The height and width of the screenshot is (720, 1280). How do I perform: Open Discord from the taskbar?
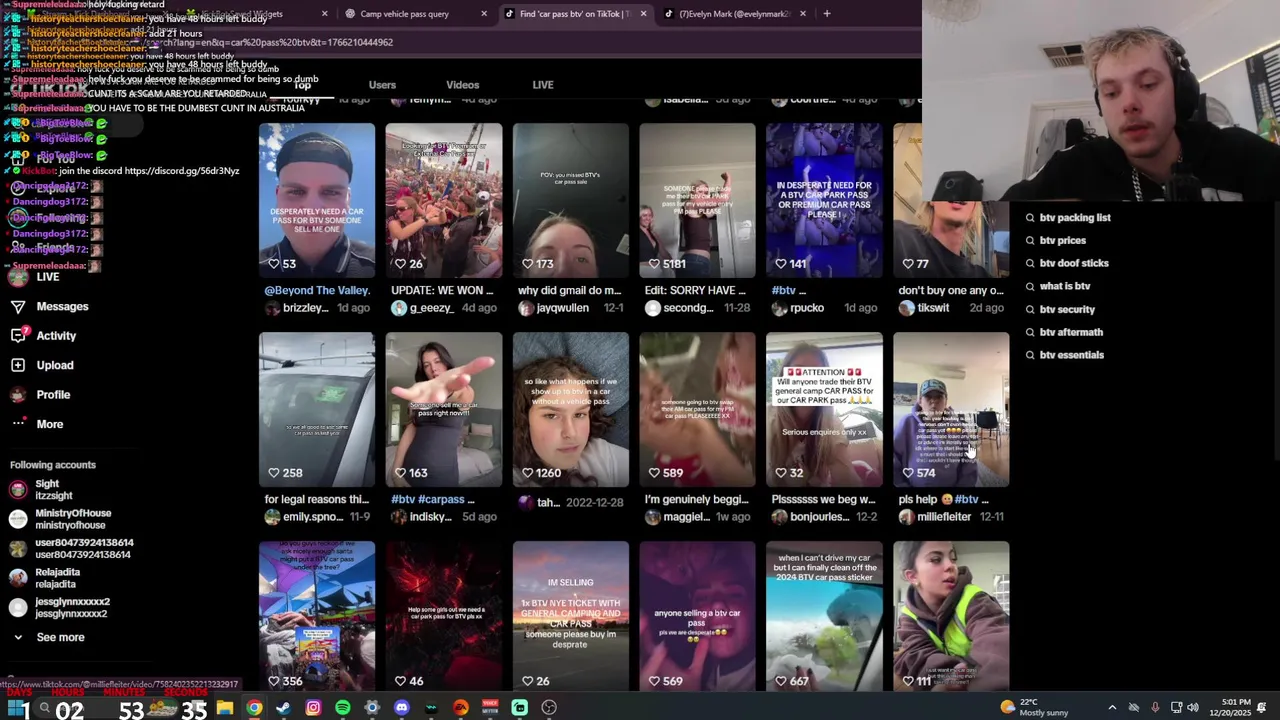coord(401,708)
